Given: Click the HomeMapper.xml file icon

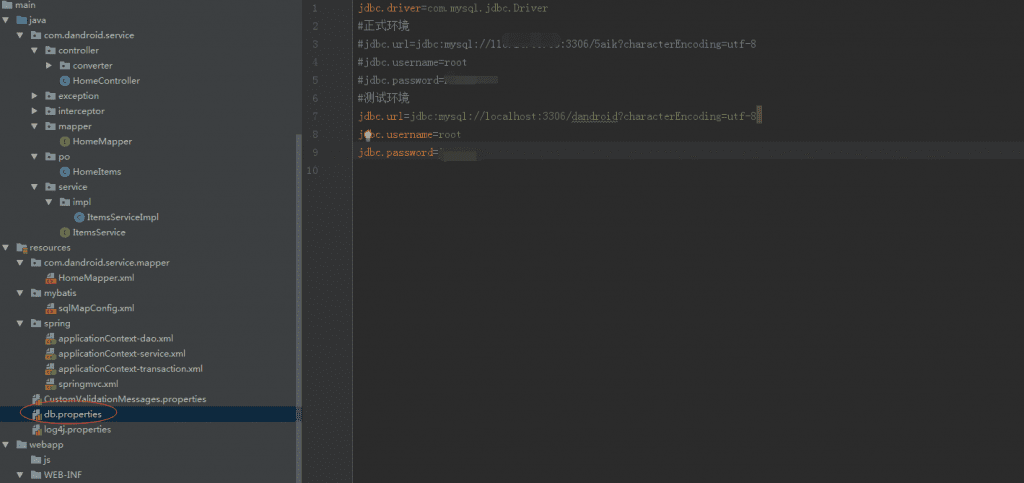Looking at the screenshot, I should [51, 278].
